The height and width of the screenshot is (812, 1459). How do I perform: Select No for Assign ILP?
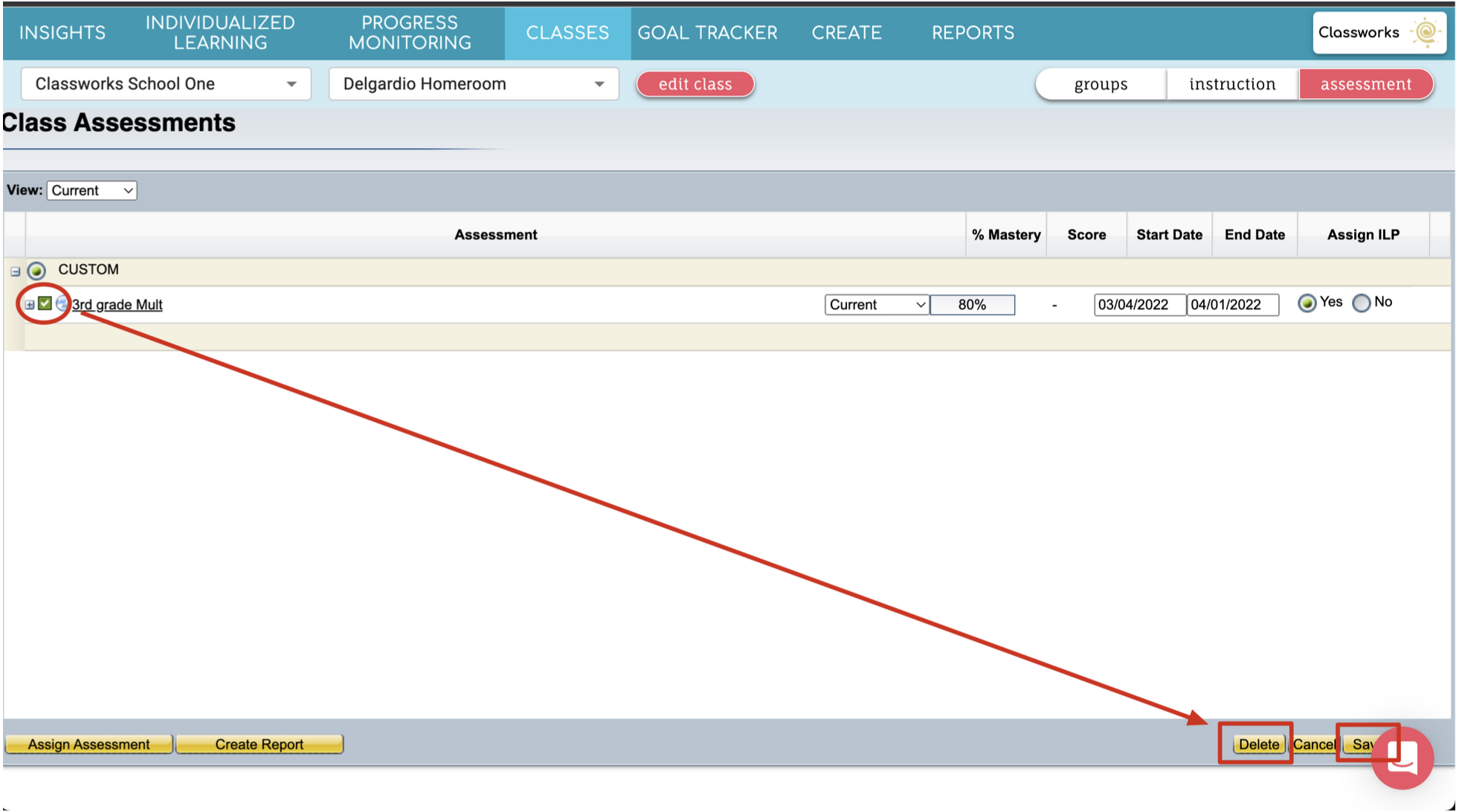pyautogui.click(x=1361, y=303)
